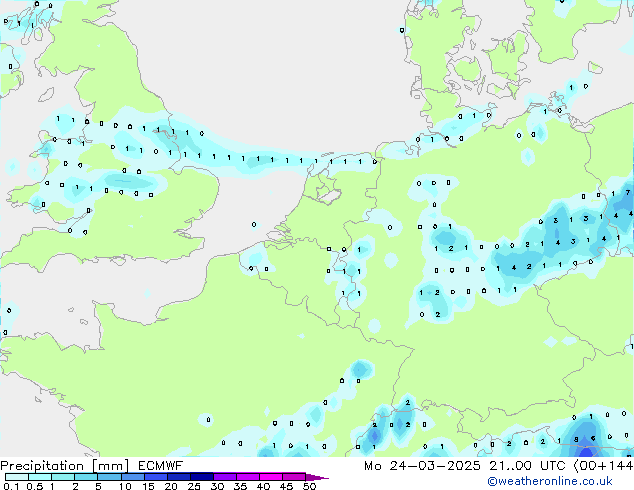Image resolution: width=634 pixels, height=490 pixels.
Task: Click the '35' legend label
Action: tap(240, 486)
